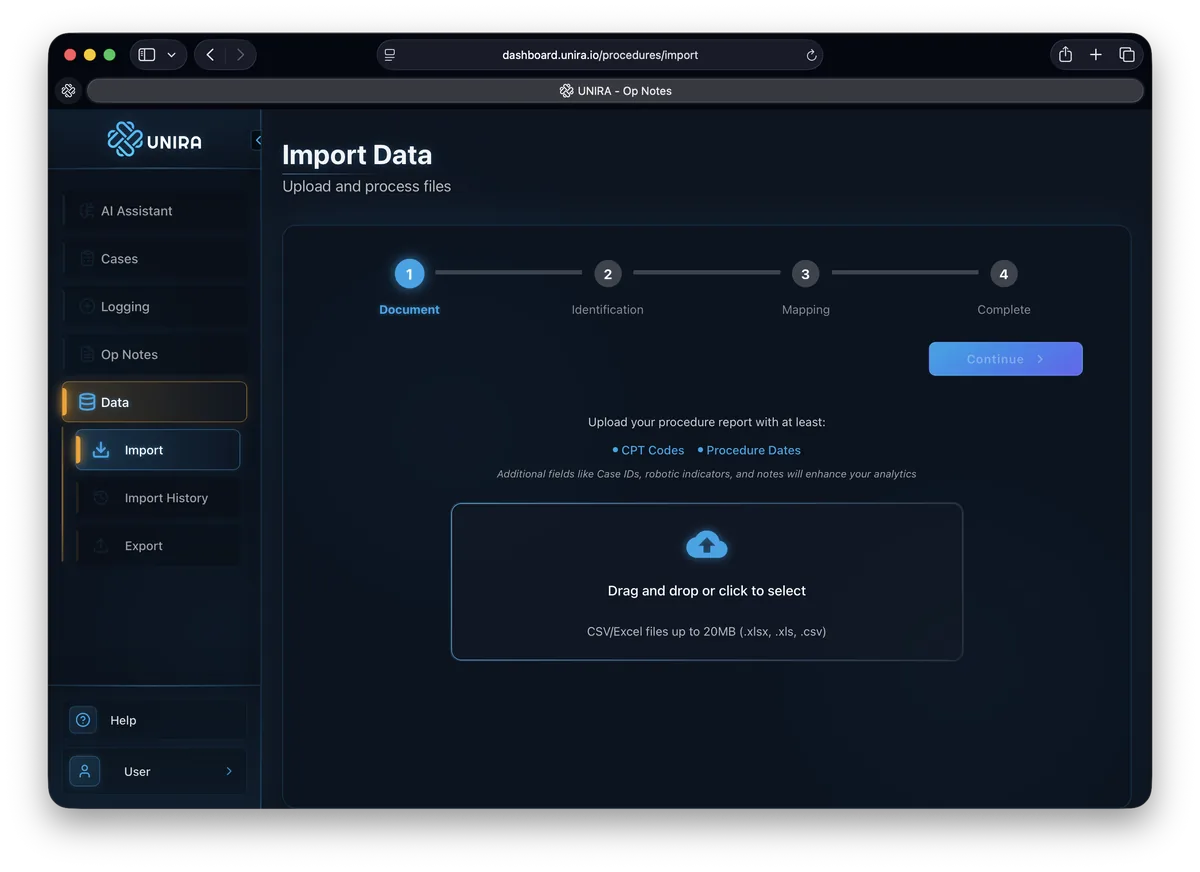Select the 'UNIRA - Op Notes' tab
This screenshot has width=1200, height=872.
tap(615, 91)
